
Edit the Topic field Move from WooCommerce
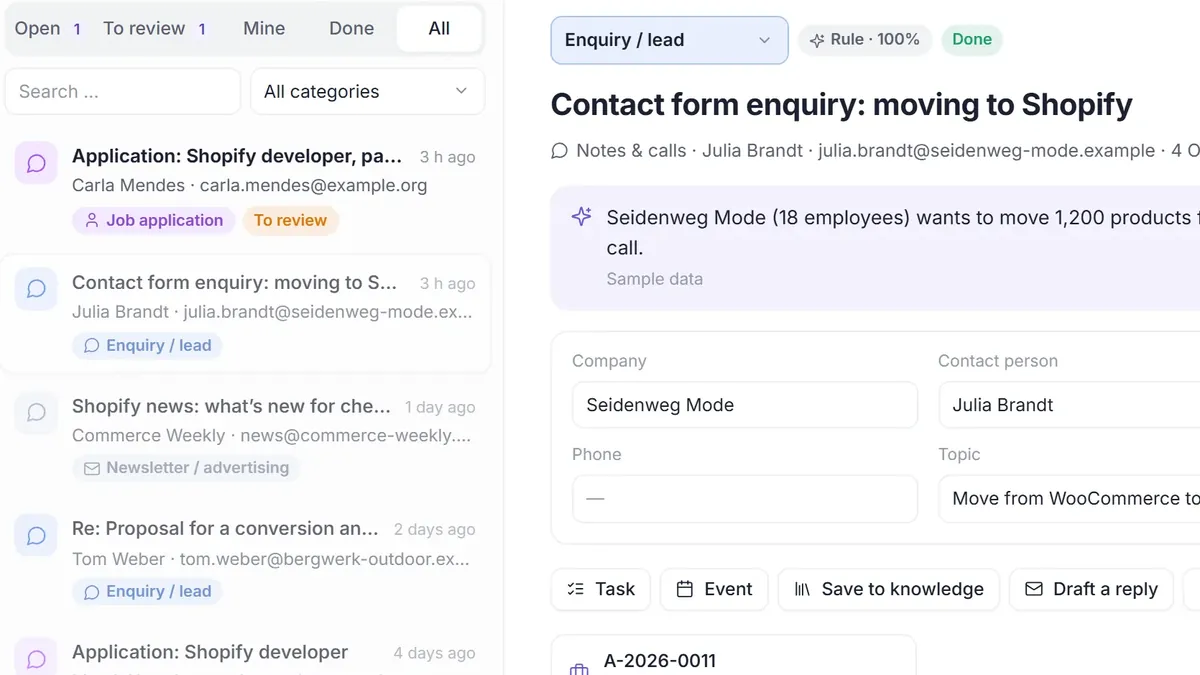(x=1069, y=498)
